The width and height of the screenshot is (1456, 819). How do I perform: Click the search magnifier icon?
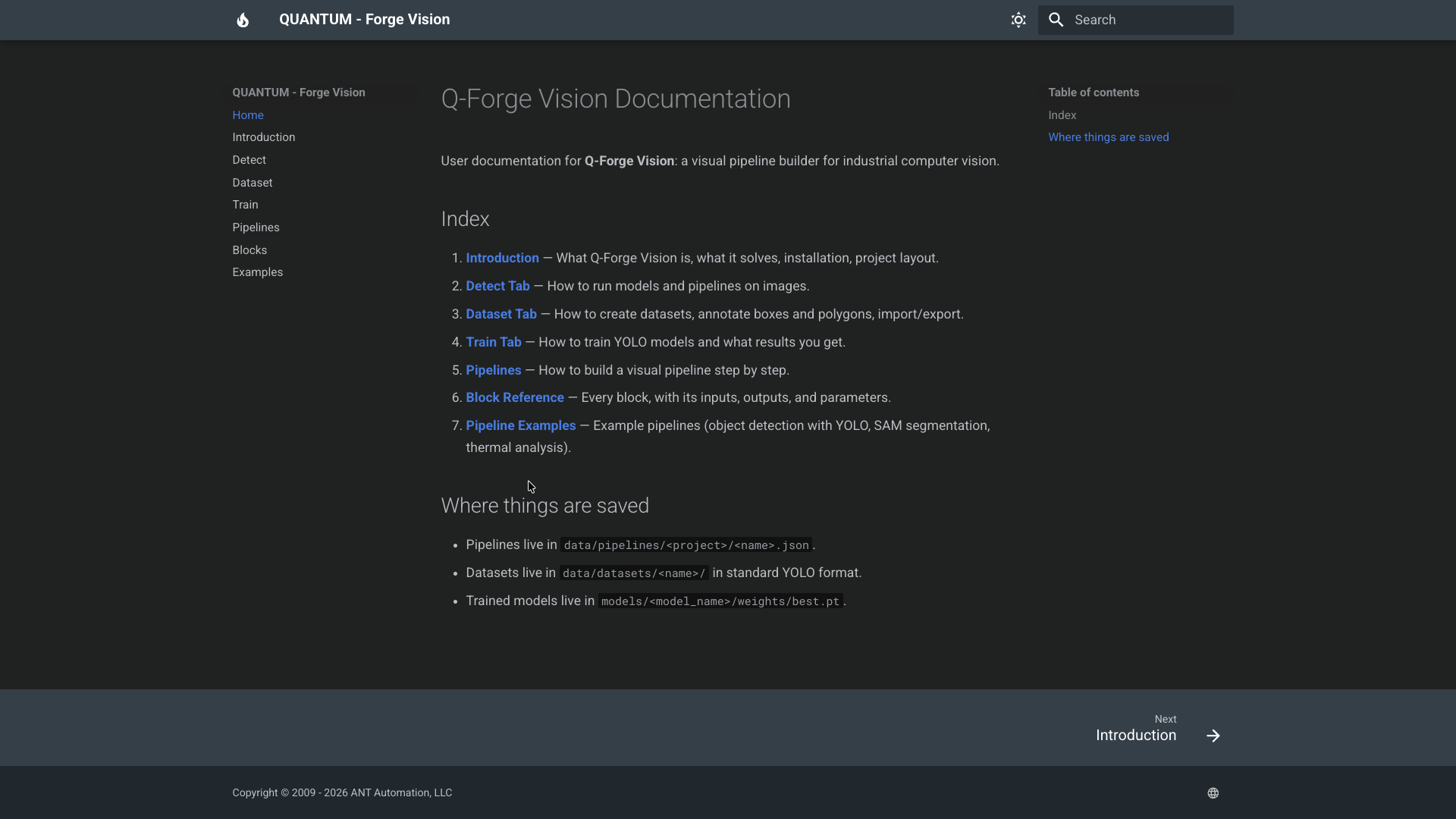[1056, 20]
